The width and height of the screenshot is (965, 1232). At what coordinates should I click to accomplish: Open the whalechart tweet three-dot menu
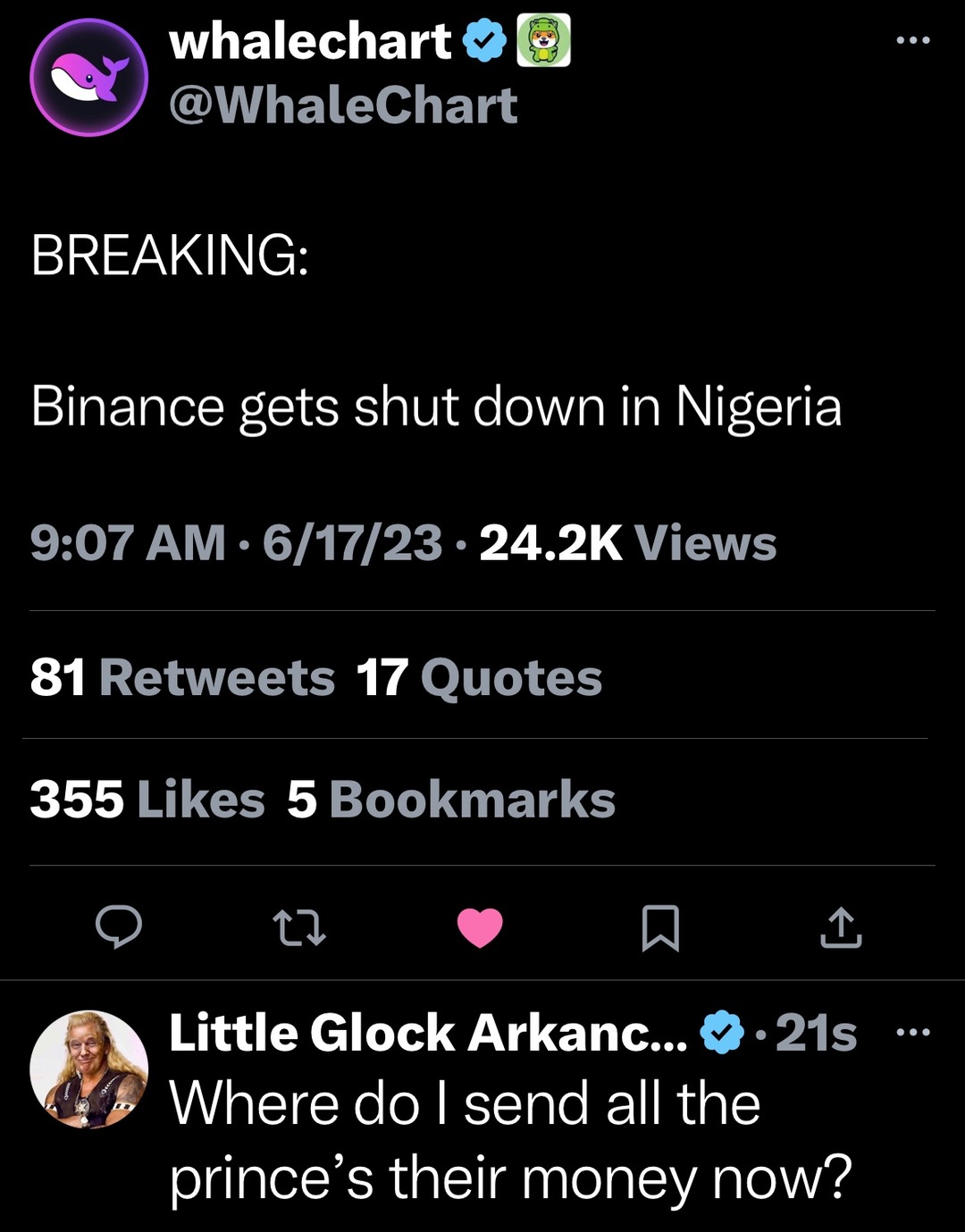coord(912,41)
